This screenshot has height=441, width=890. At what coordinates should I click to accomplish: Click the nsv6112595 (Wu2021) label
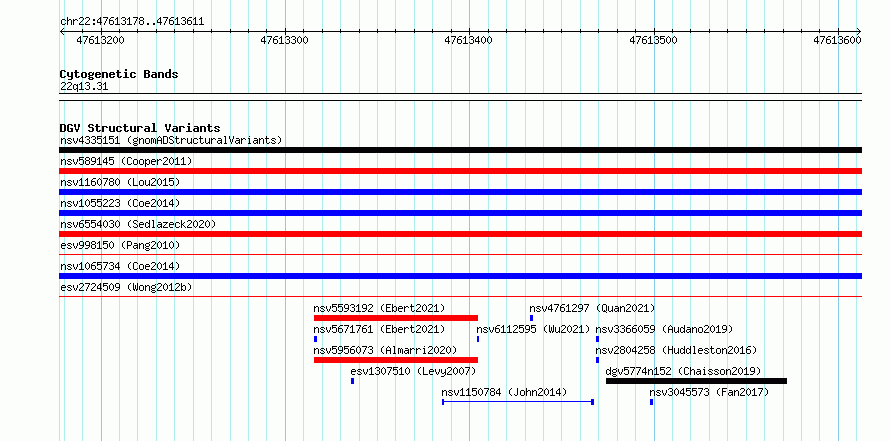point(533,329)
